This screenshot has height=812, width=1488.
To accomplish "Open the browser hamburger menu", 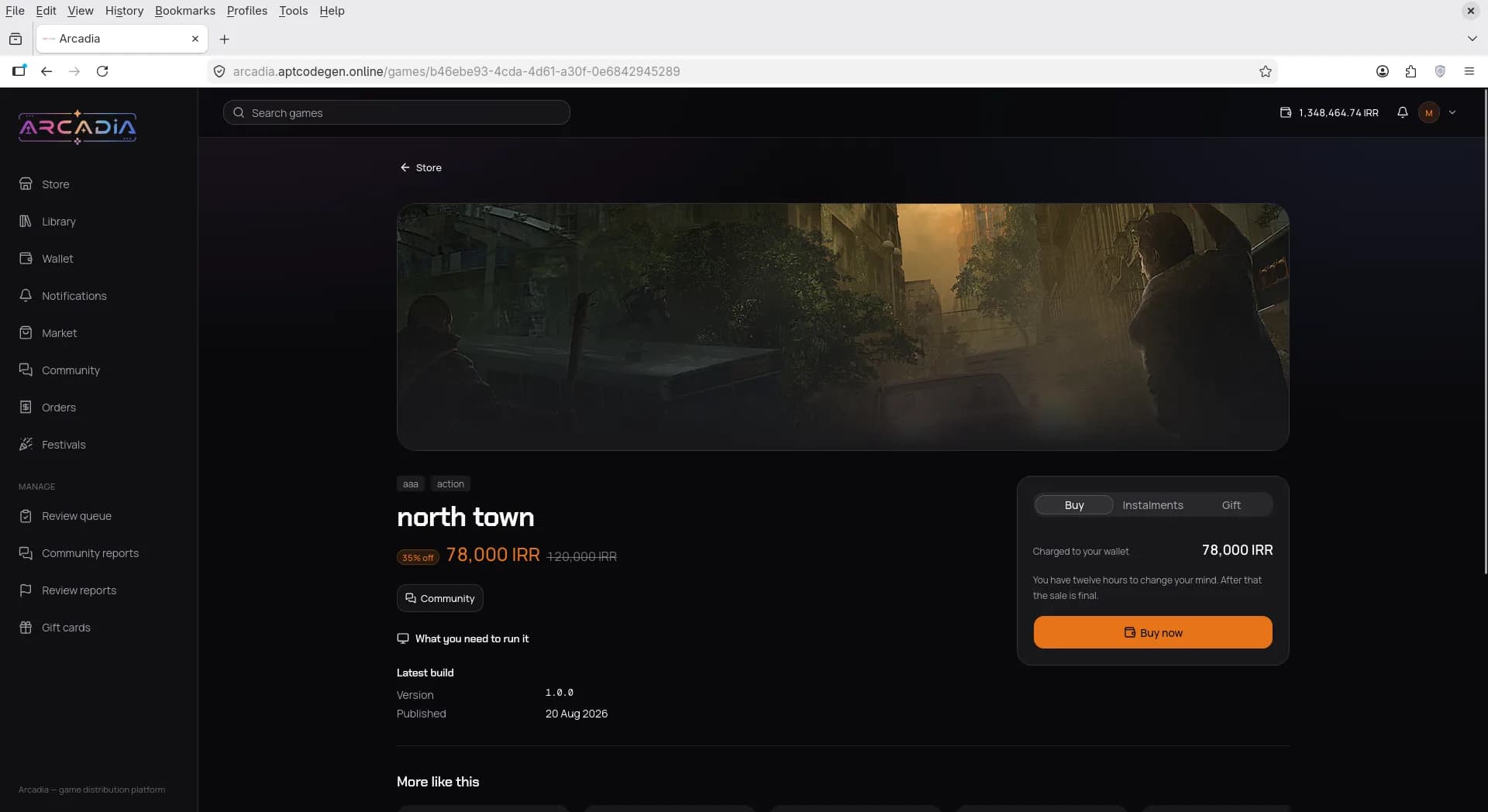I will click(x=1469, y=71).
